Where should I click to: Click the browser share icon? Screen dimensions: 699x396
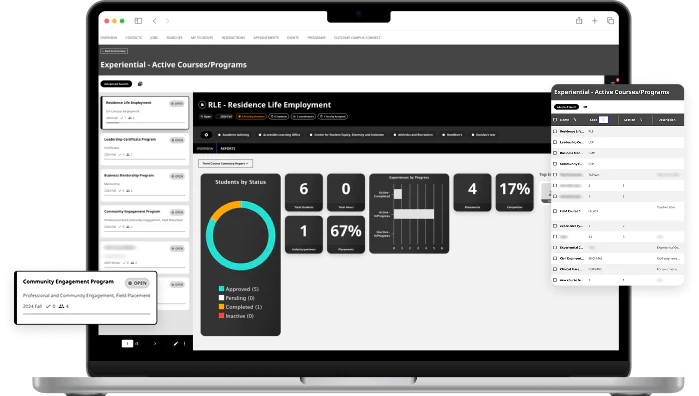579,21
